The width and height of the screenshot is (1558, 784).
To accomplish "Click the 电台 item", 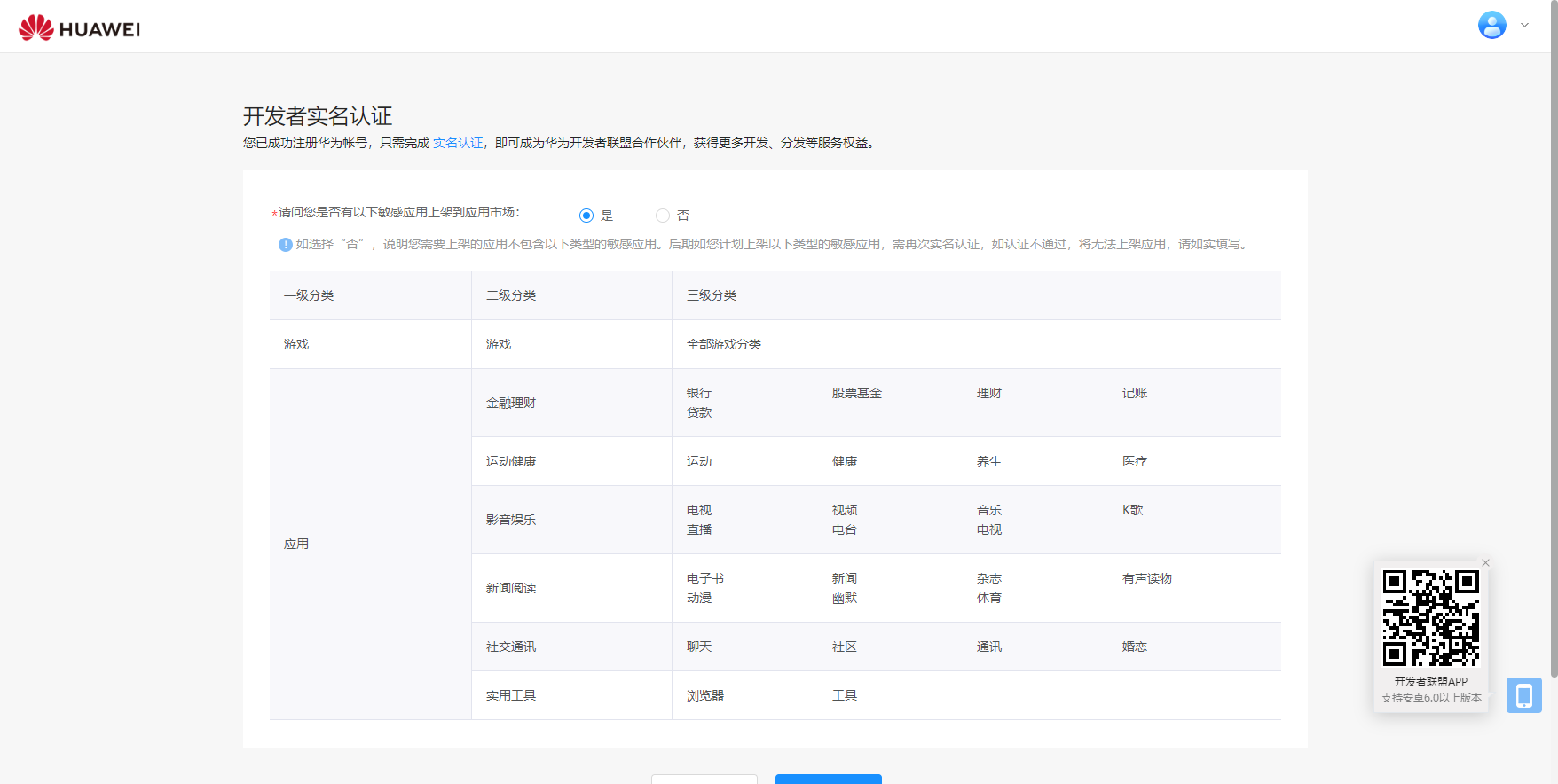I will (x=845, y=529).
